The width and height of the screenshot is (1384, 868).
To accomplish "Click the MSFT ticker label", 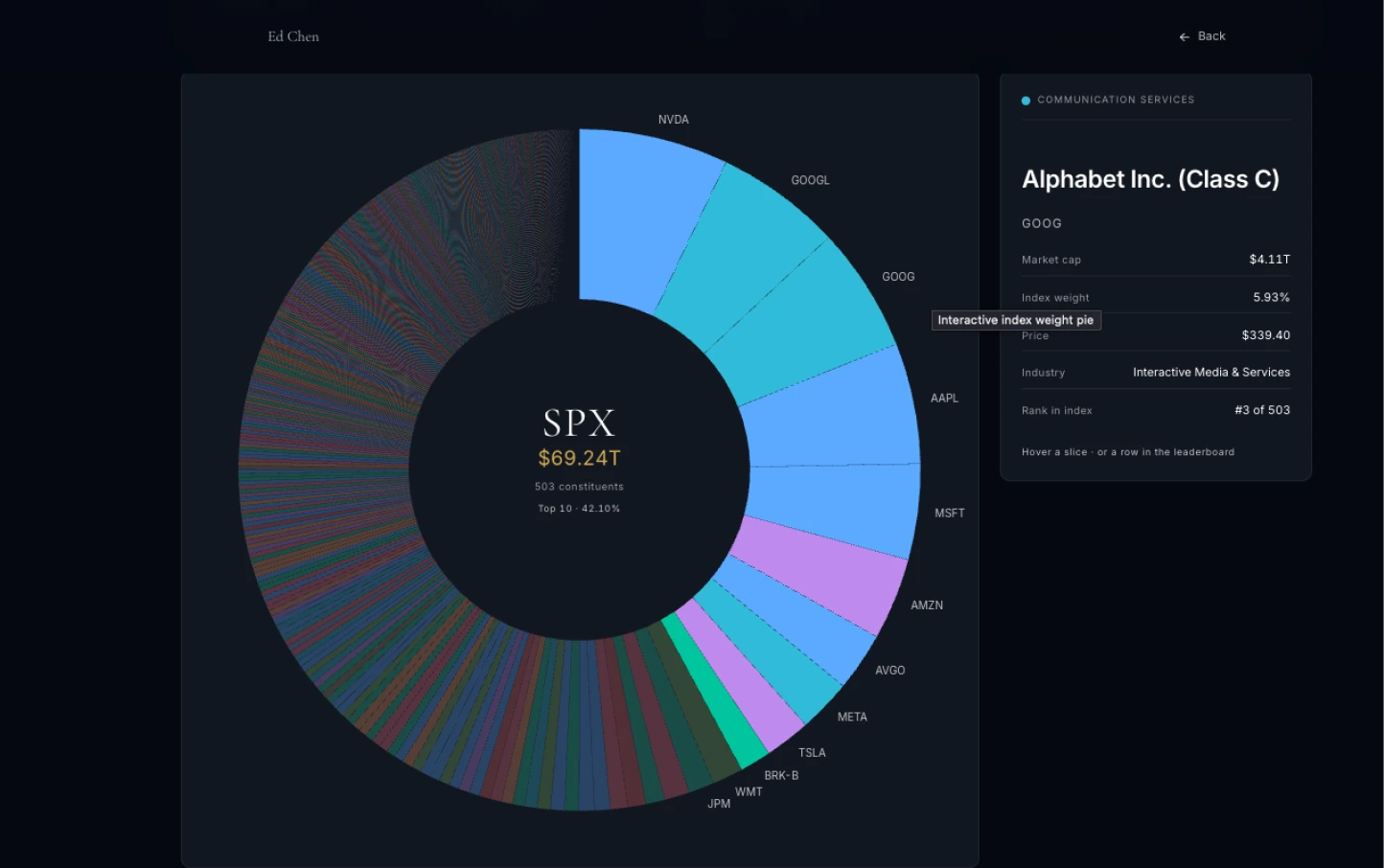I will click(x=950, y=514).
